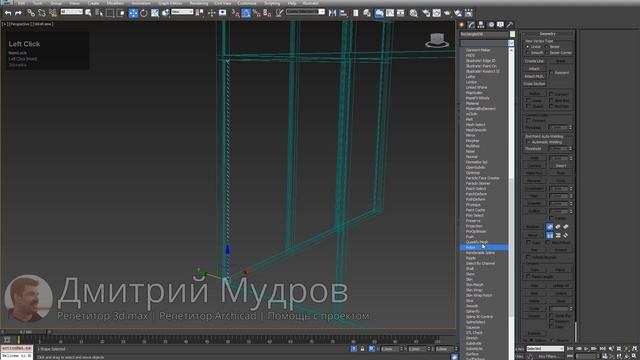Open the named selection sets dropdown
Screen dimensions: 640x360
[305, 12]
